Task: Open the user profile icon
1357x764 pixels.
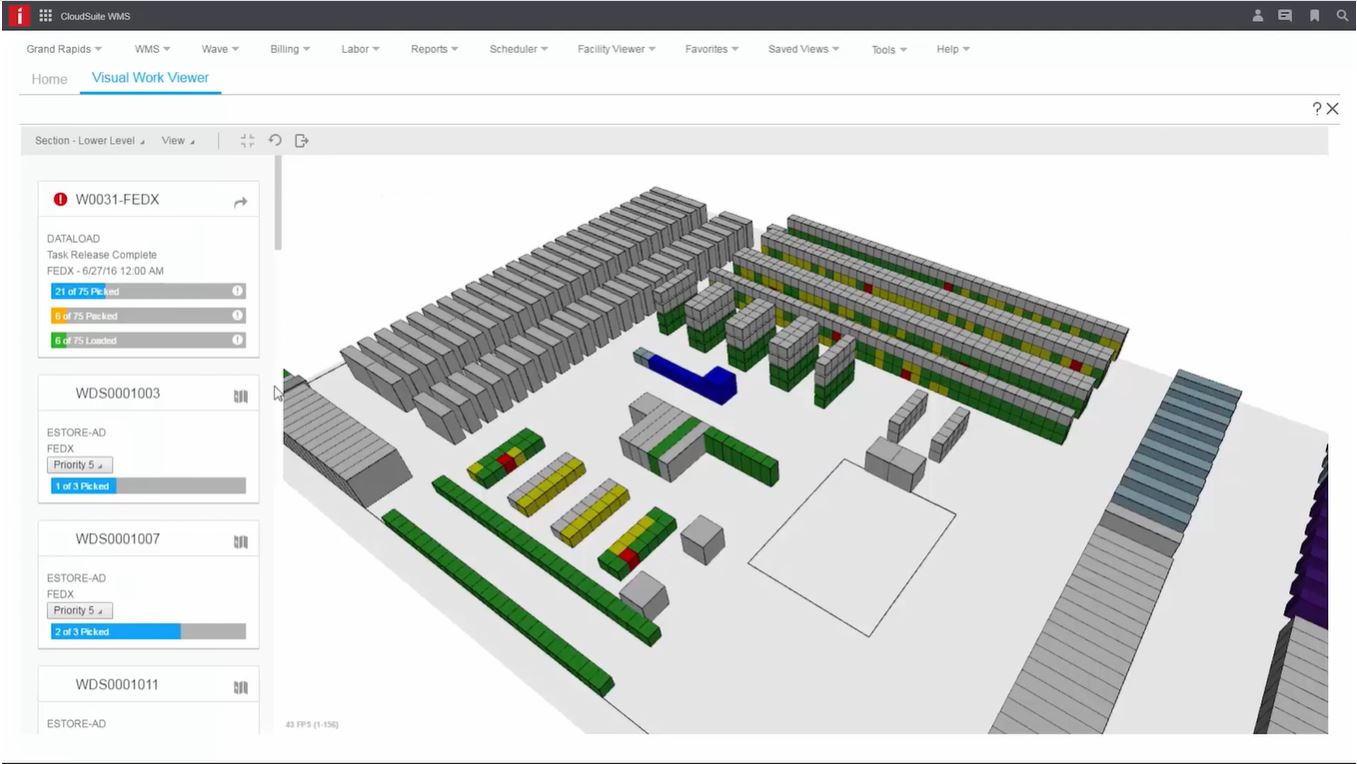Action: pos(1258,15)
